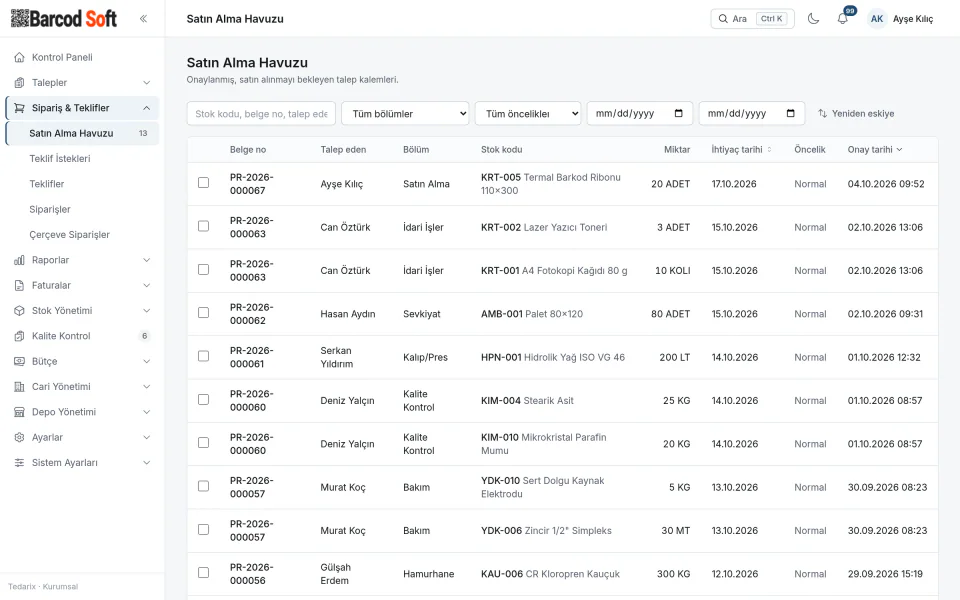Click the Kalite Kontrol icon

point(20,336)
